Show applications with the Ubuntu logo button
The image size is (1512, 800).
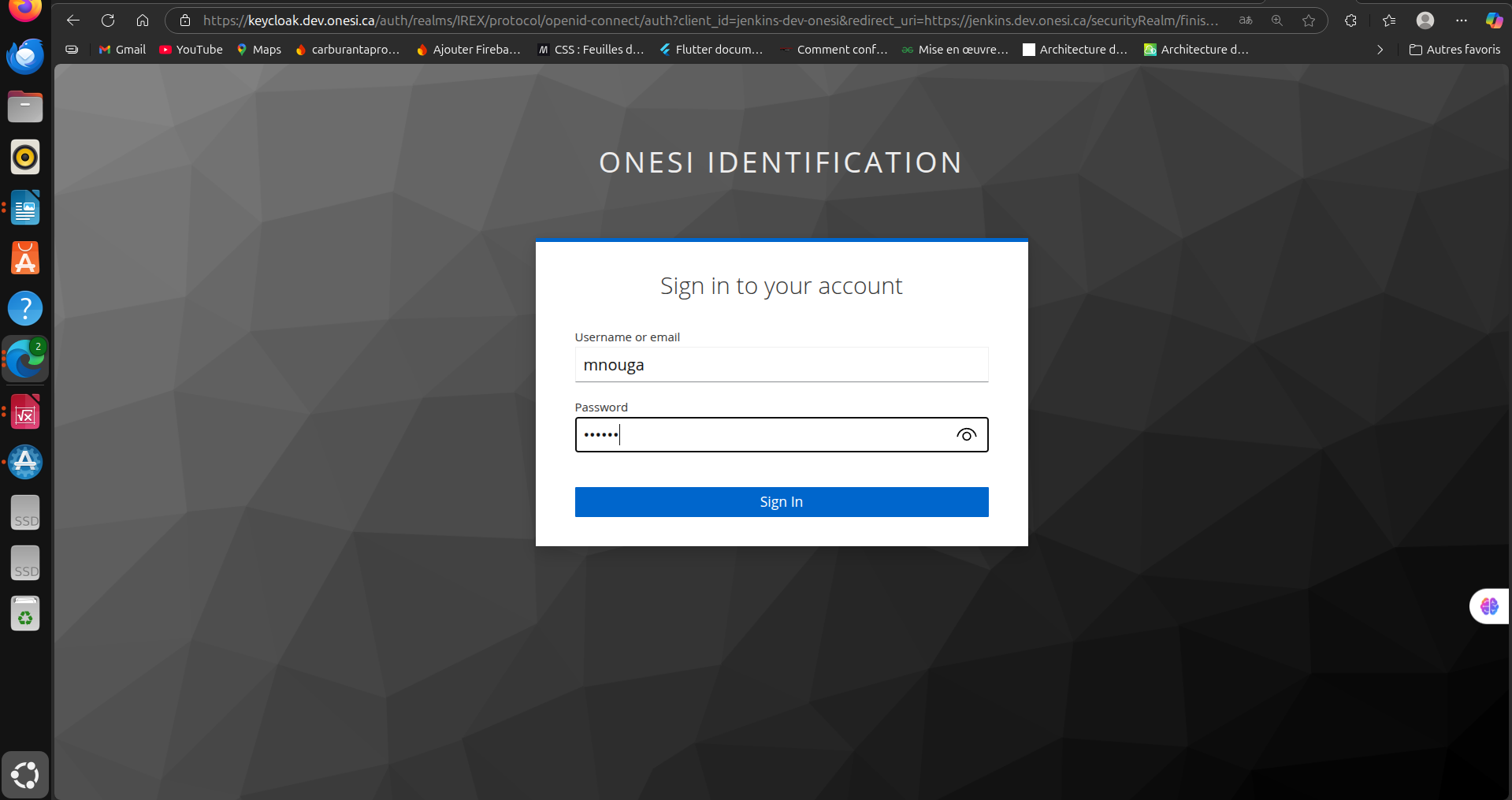tap(25, 775)
